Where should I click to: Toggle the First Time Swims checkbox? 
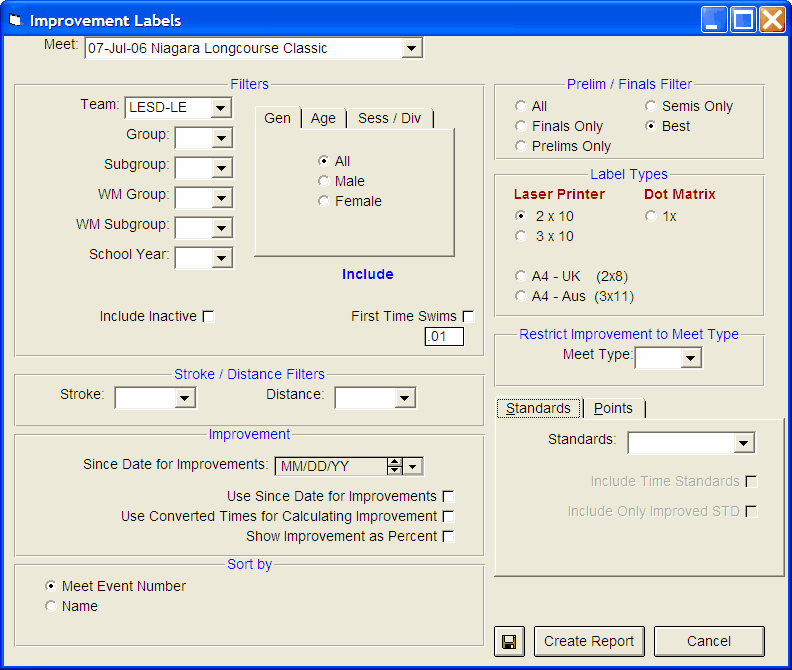[x=468, y=317]
